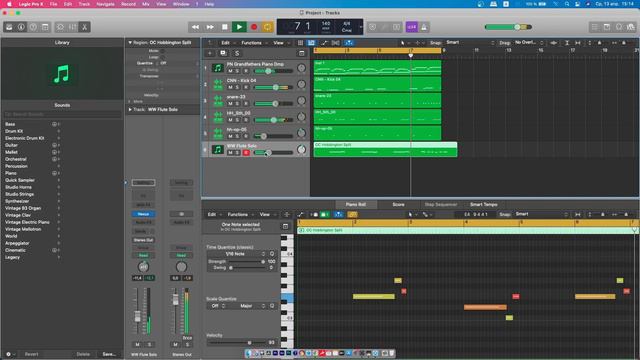The width and height of the screenshot is (640, 360).
Task: Open Scale Quantize Major dropdown
Action: (x=248, y=306)
